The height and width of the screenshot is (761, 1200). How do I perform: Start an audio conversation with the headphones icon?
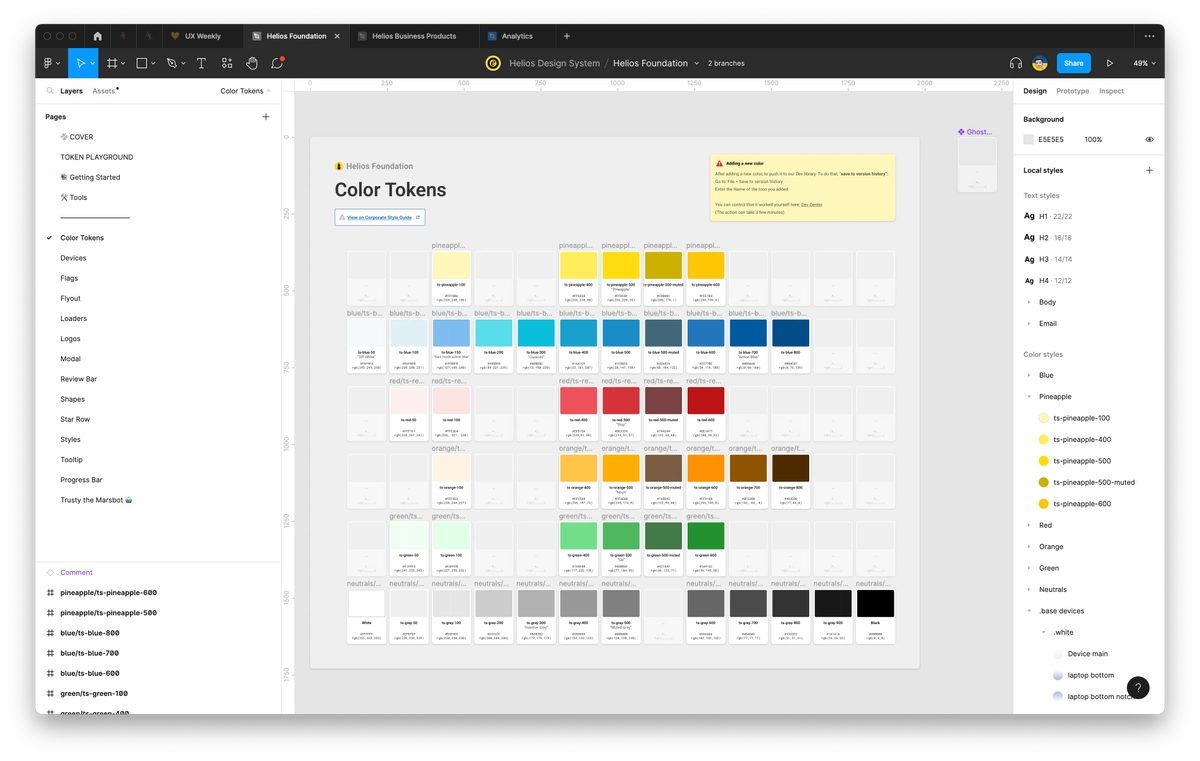(x=1016, y=62)
